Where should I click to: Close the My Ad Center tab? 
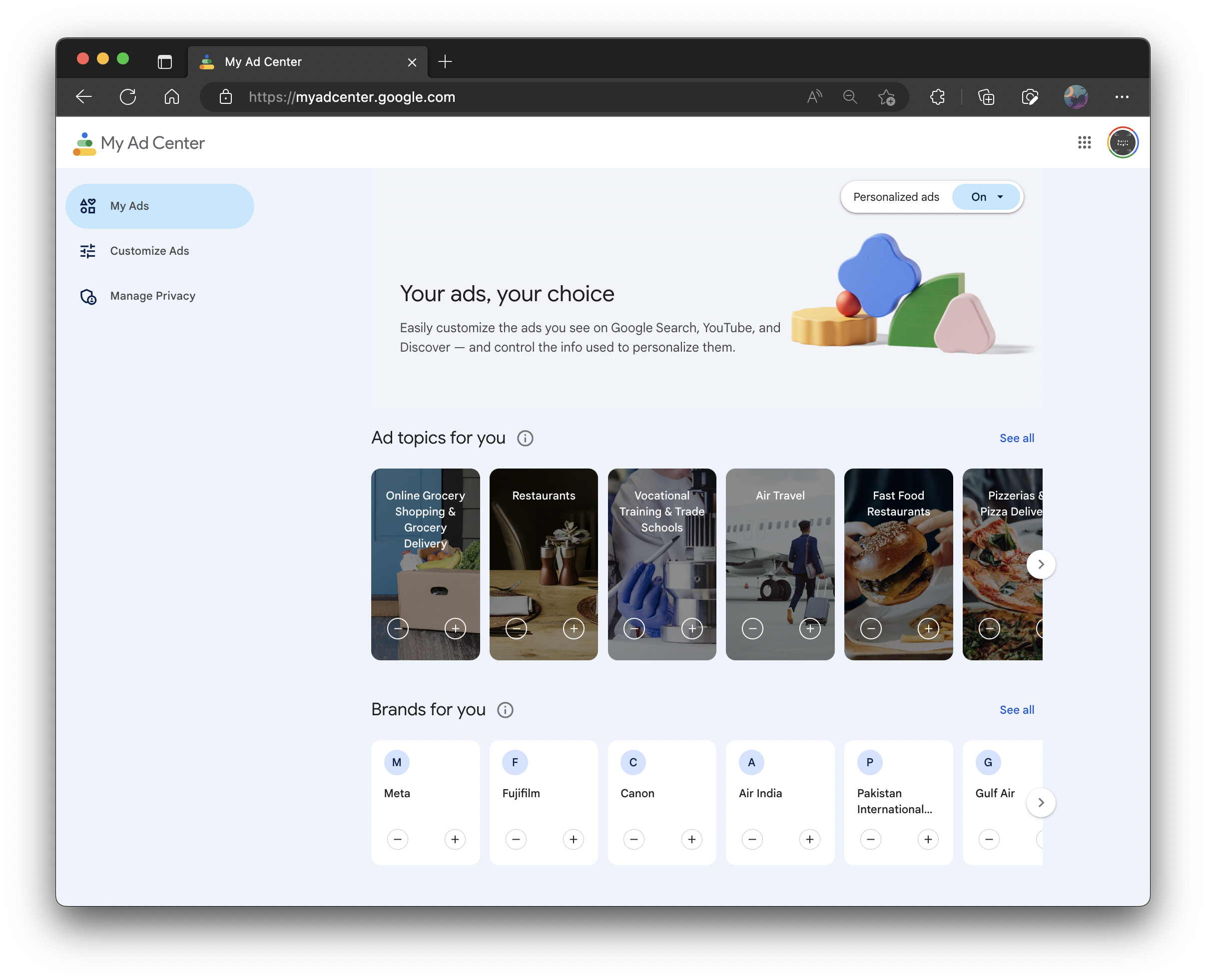412,62
